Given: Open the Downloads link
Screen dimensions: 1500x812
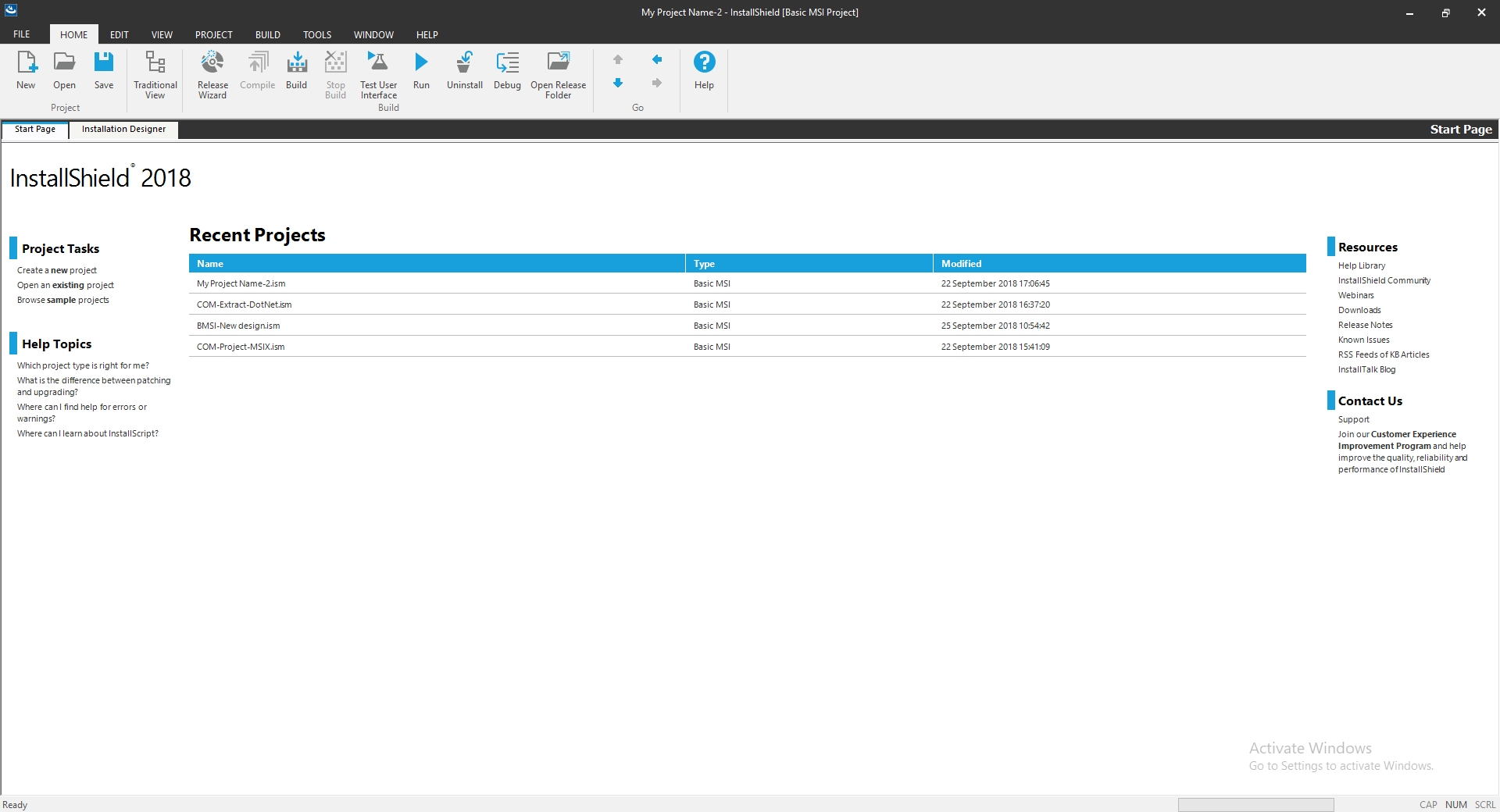Looking at the screenshot, I should (x=1359, y=310).
